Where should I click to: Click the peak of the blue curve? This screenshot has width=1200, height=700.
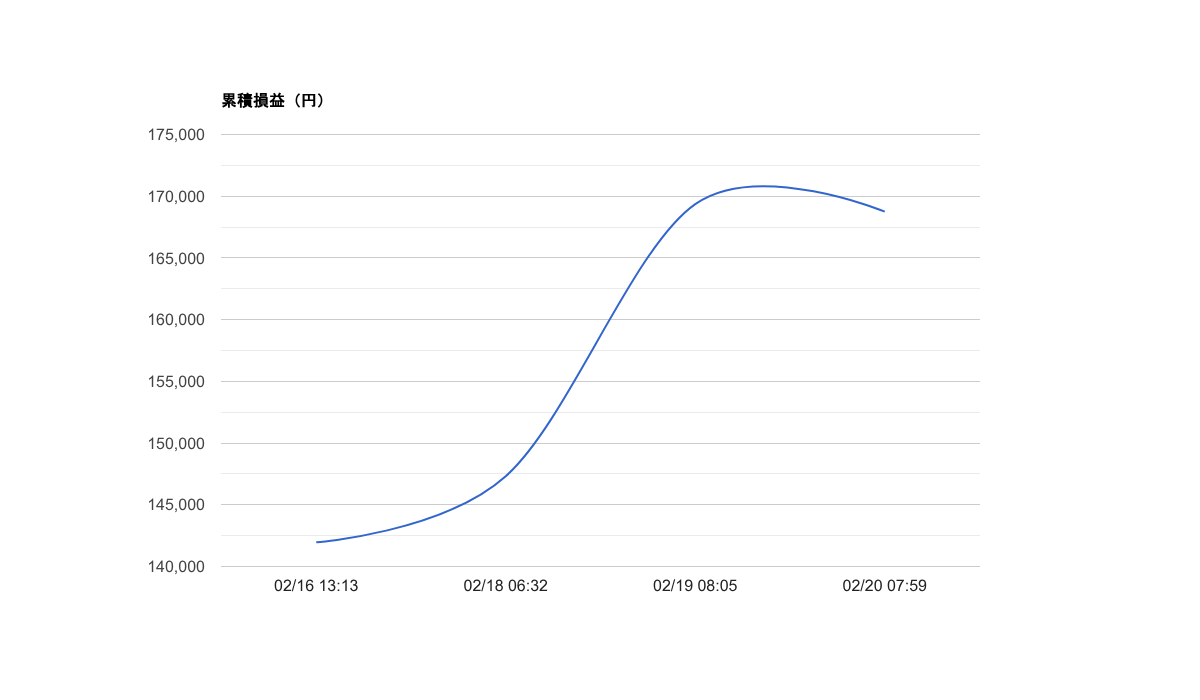(763, 186)
